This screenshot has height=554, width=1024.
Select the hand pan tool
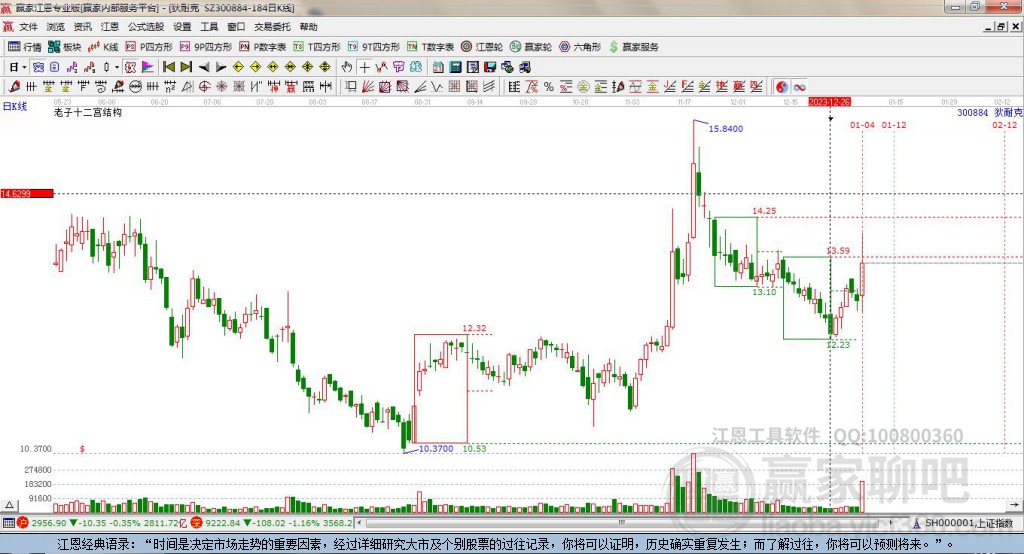point(347,67)
